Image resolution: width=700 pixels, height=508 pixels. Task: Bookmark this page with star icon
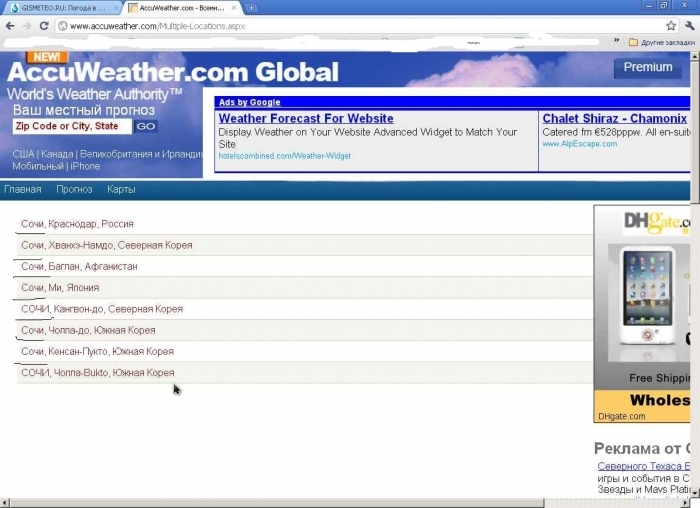coord(671,26)
